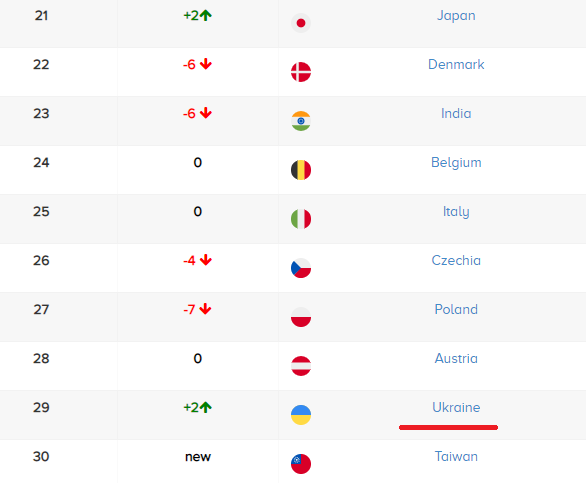Viewport: 586px width, 483px height.
Task: Open the Denmark country link
Action: (456, 65)
